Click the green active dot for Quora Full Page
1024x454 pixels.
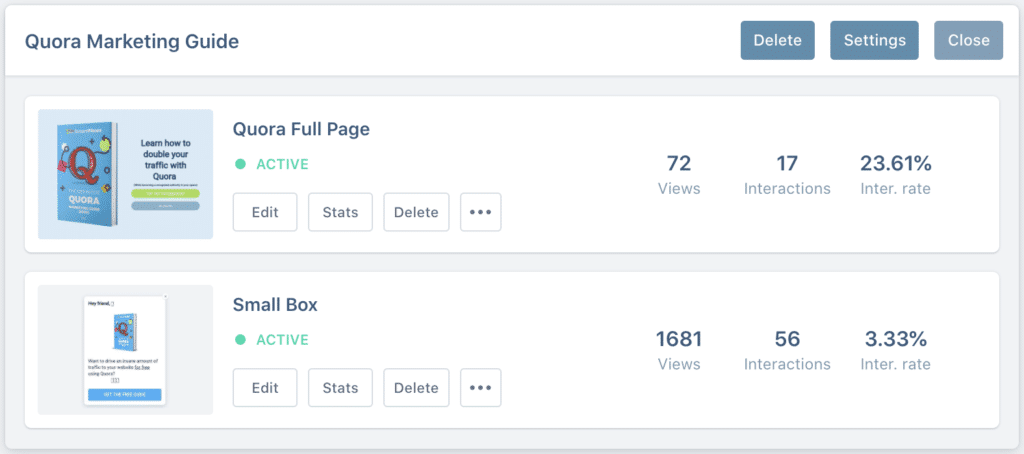click(240, 164)
